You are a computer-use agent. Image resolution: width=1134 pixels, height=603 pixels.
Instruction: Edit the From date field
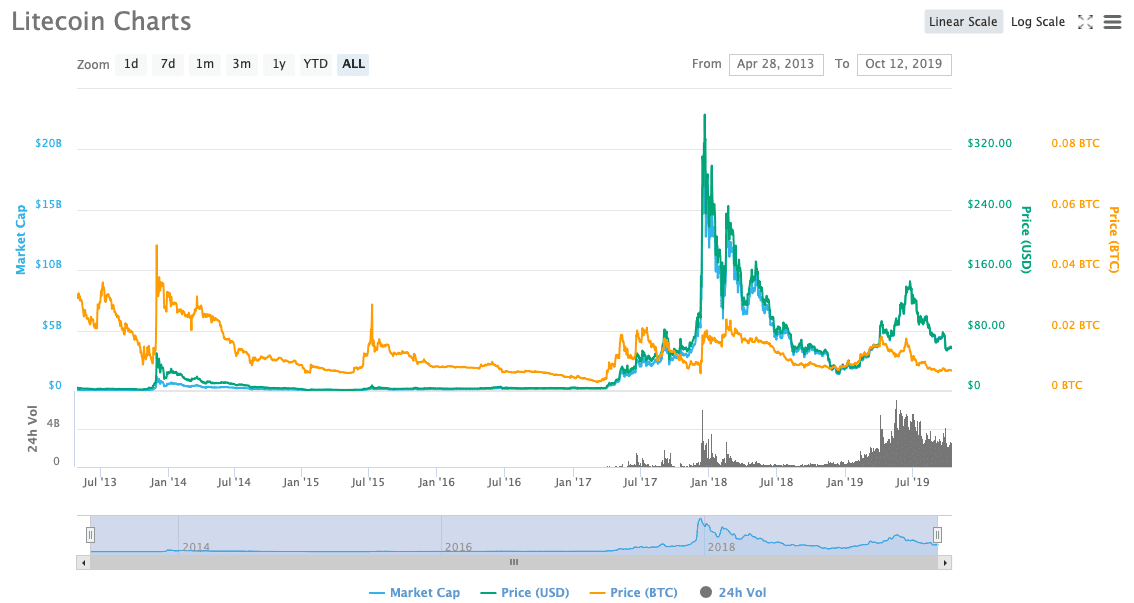click(776, 64)
